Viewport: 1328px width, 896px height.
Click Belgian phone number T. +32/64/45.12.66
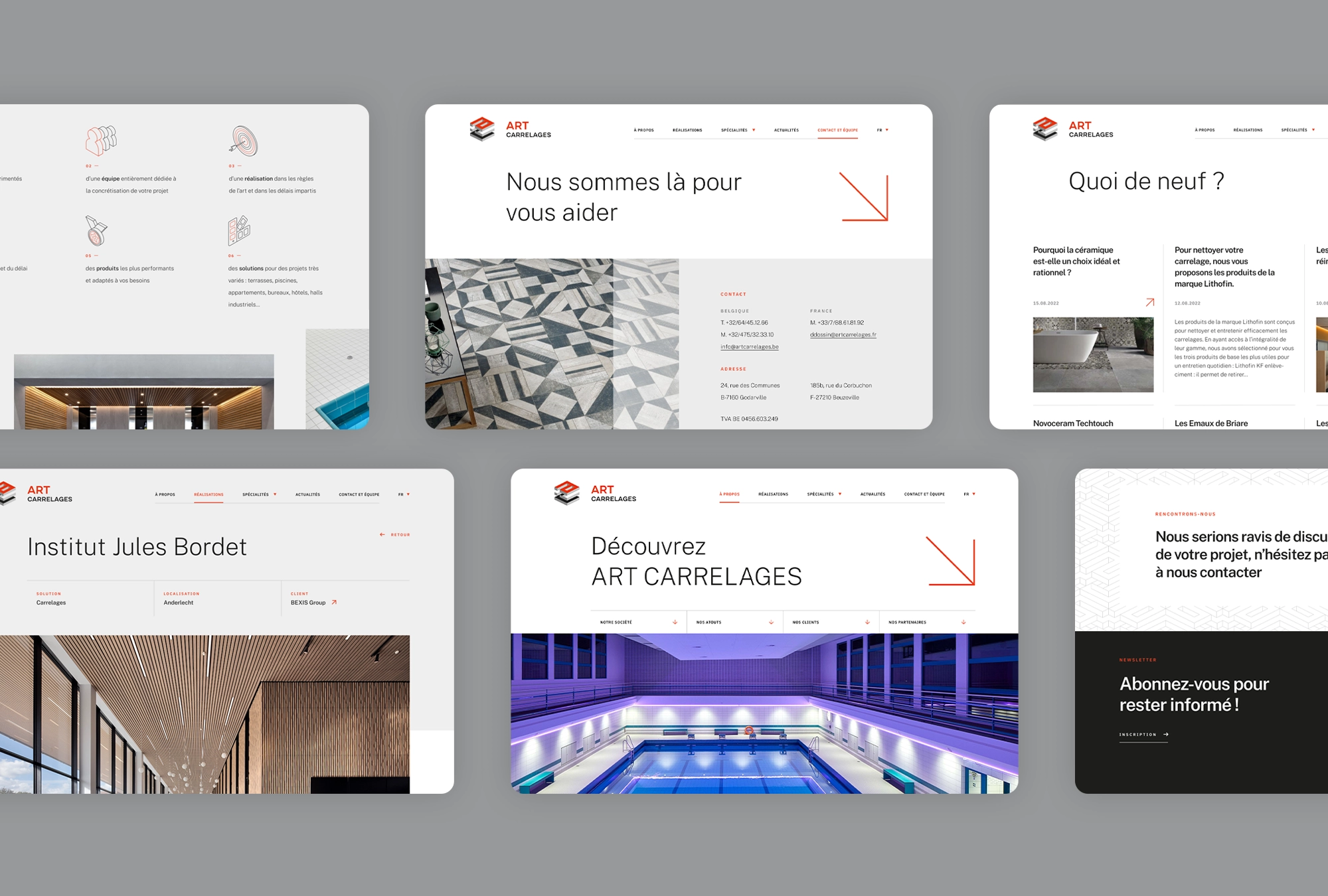pyautogui.click(x=744, y=323)
